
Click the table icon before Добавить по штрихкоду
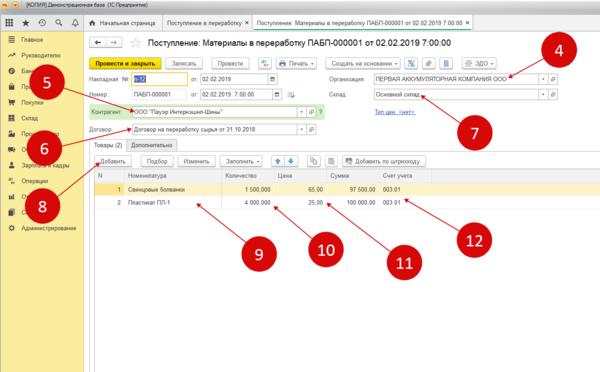331,162
